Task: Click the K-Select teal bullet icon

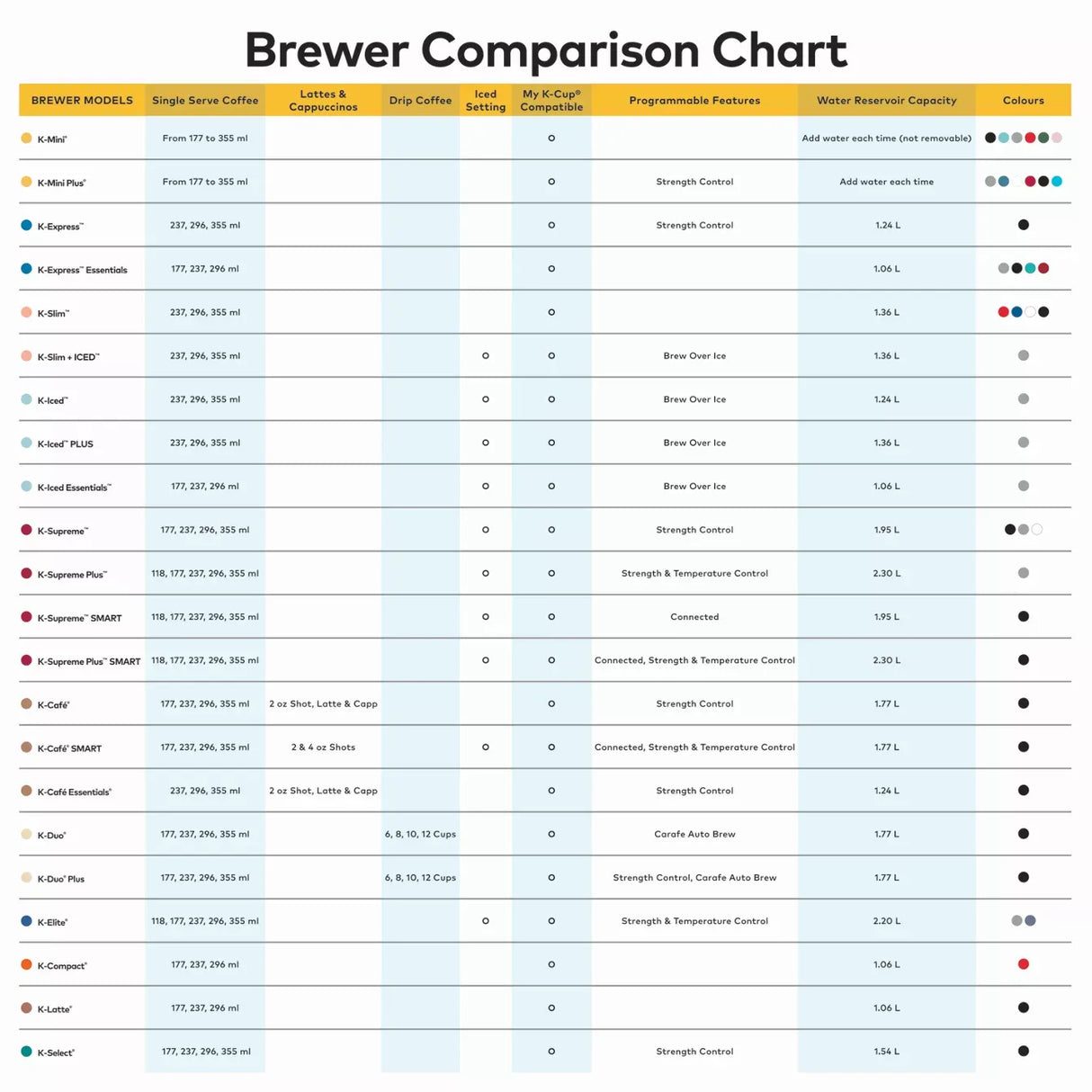Action: (x=26, y=1052)
